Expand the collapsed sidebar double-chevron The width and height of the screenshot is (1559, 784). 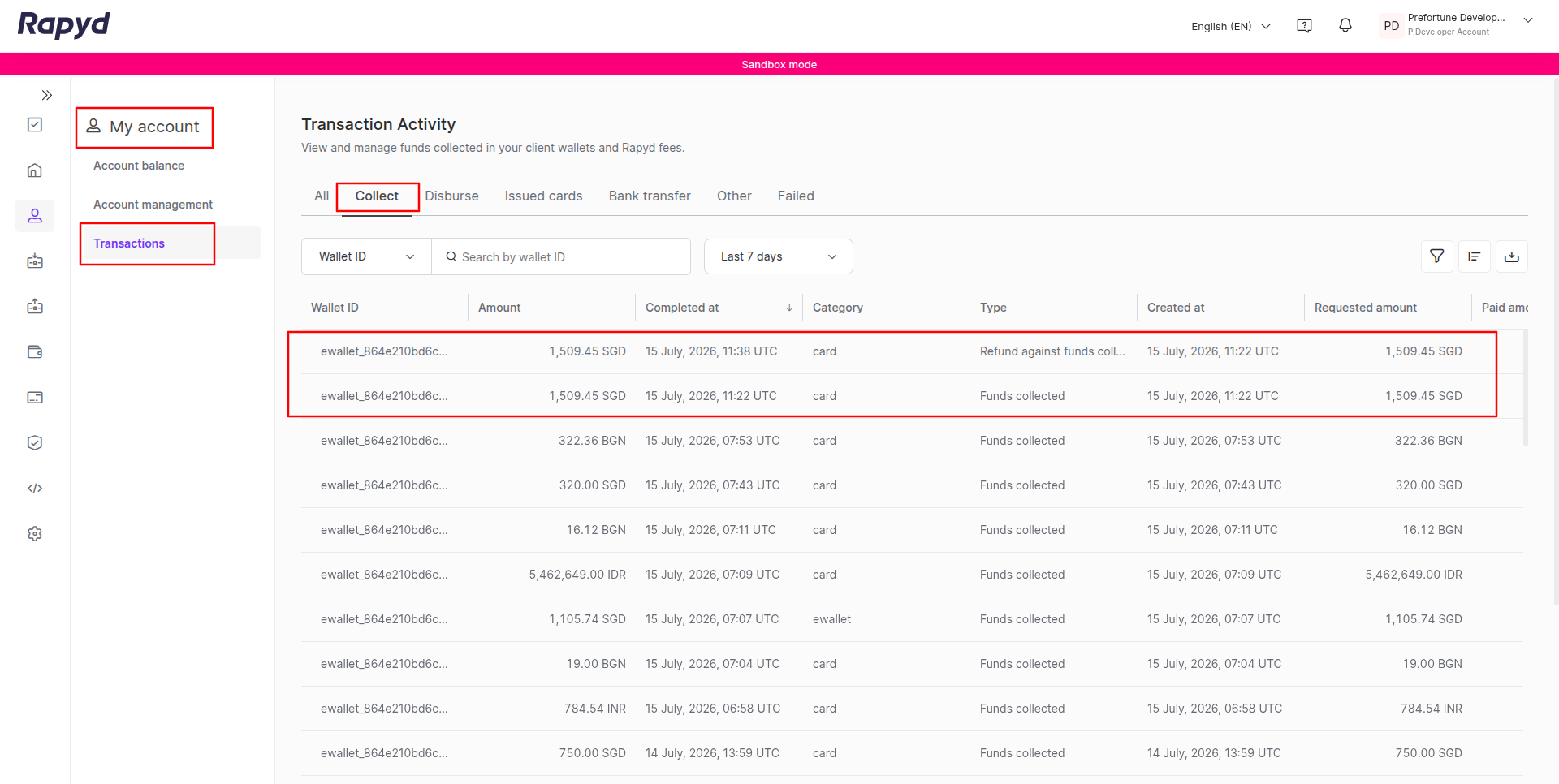47,95
